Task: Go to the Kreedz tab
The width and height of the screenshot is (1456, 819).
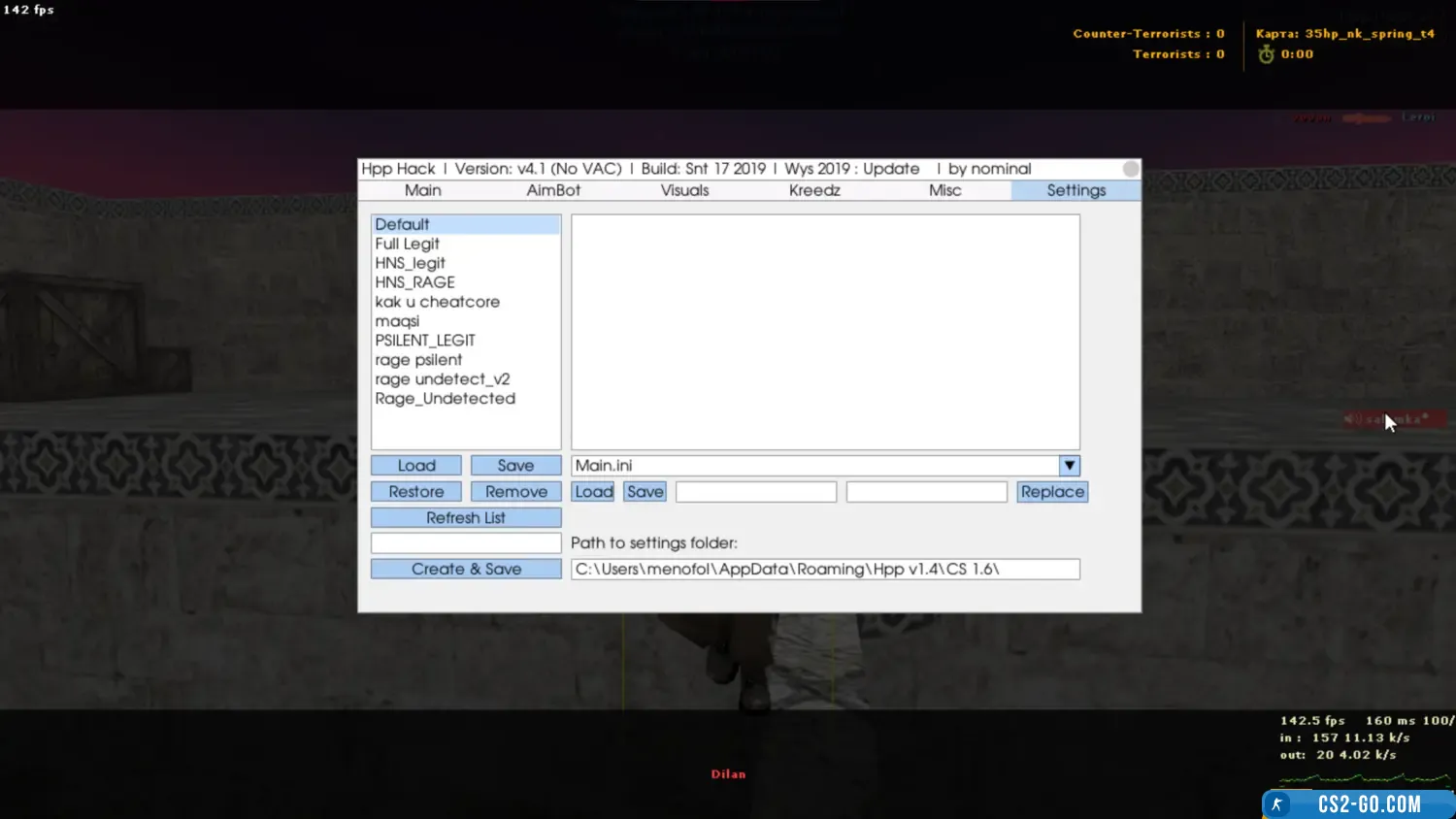Action: click(814, 191)
